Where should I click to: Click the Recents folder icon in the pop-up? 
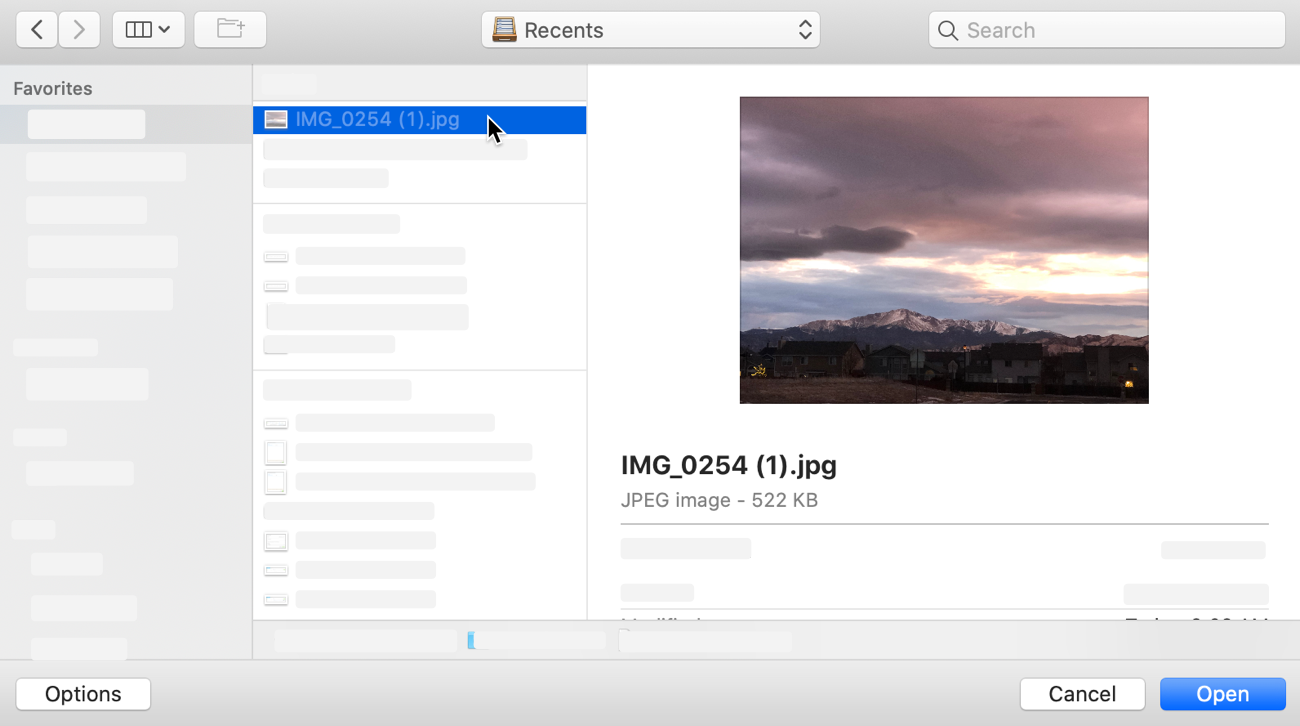(505, 30)
